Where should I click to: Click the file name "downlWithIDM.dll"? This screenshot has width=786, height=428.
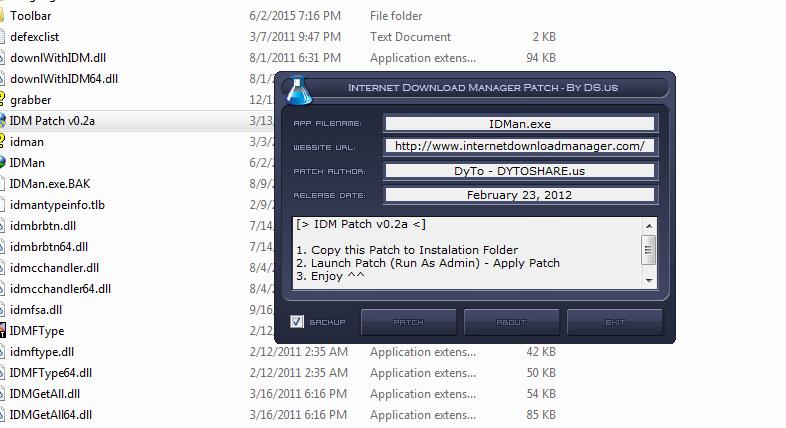coord(58,58)
